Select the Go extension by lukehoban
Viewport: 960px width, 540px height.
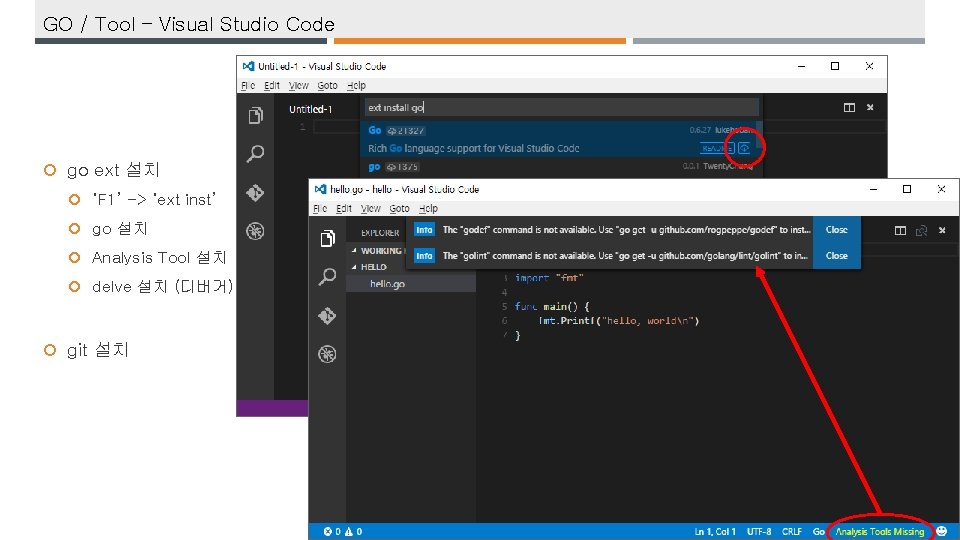point(558,139)
